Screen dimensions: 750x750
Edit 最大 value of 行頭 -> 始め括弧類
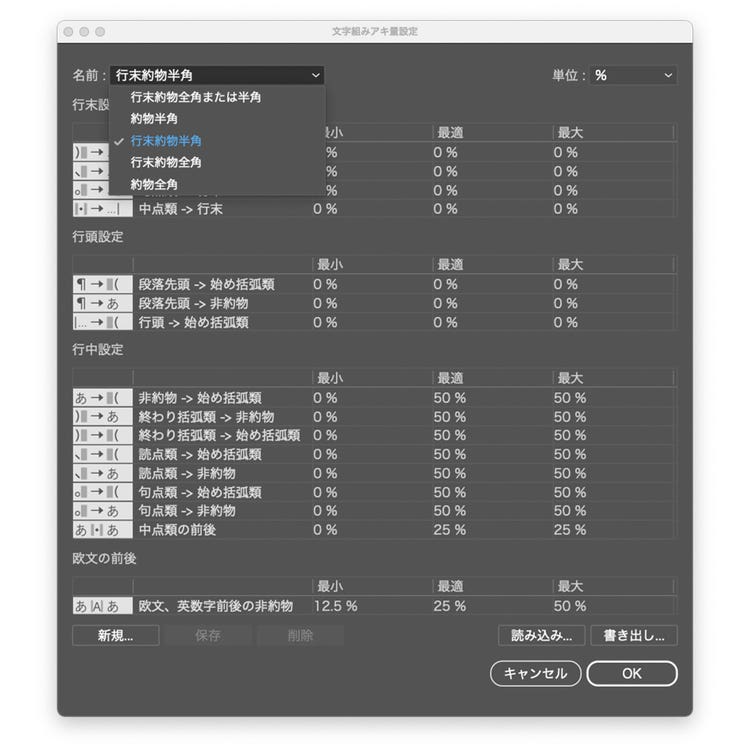click(565, 322)
